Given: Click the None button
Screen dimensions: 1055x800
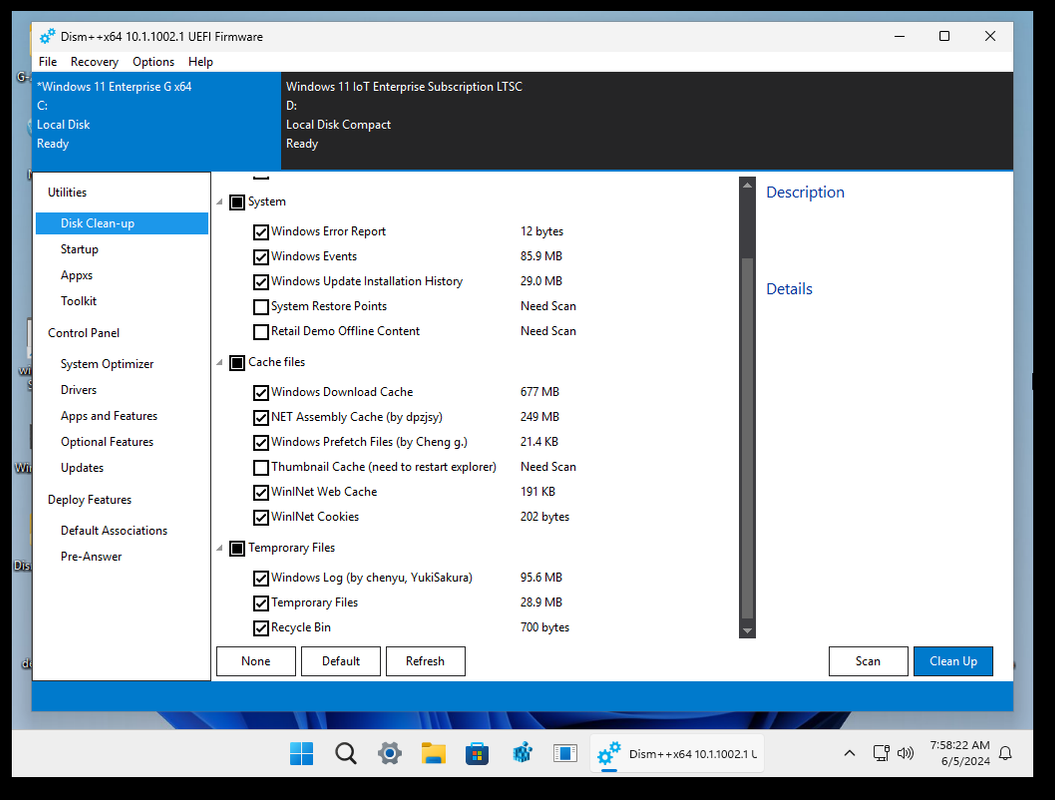Looking at the screenshot, I should [x=256, y=661].
